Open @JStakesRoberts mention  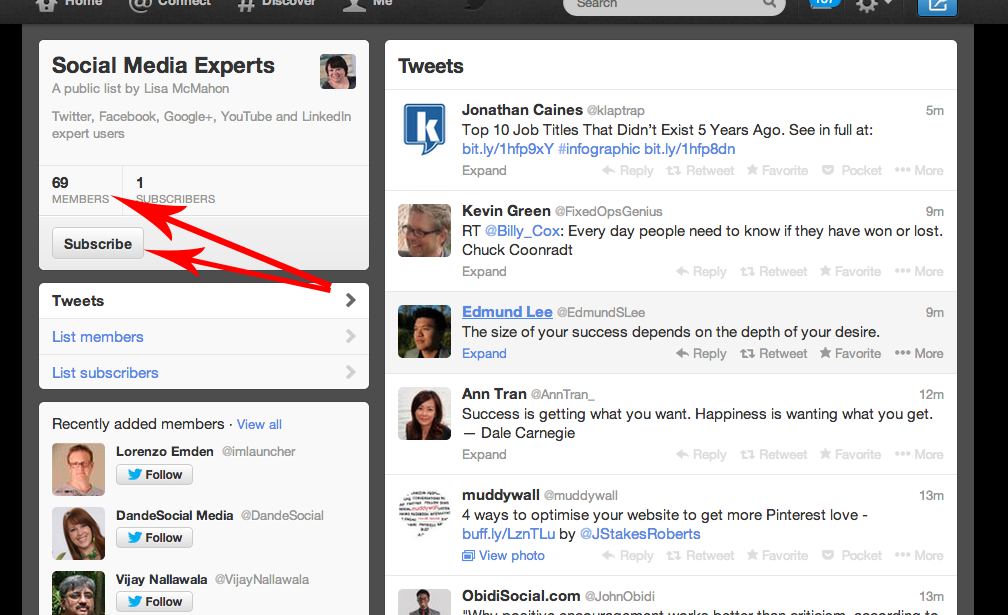[640, 534]
